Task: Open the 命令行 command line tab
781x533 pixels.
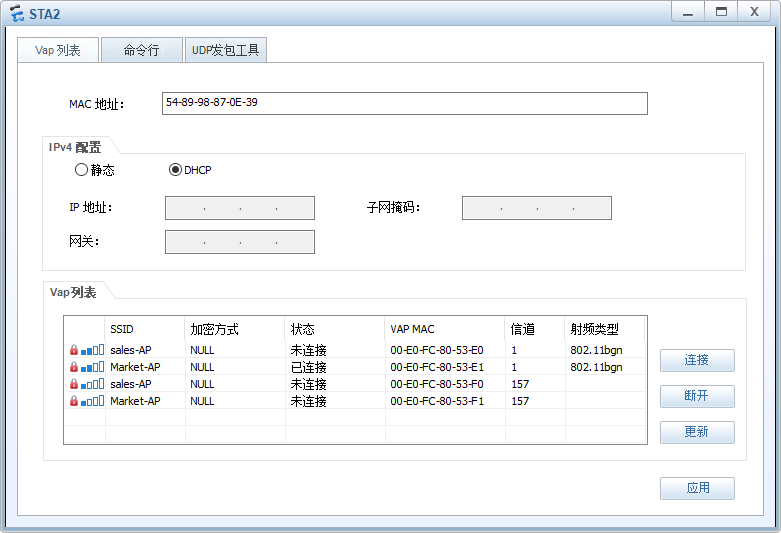Action: tap(141, 50)
